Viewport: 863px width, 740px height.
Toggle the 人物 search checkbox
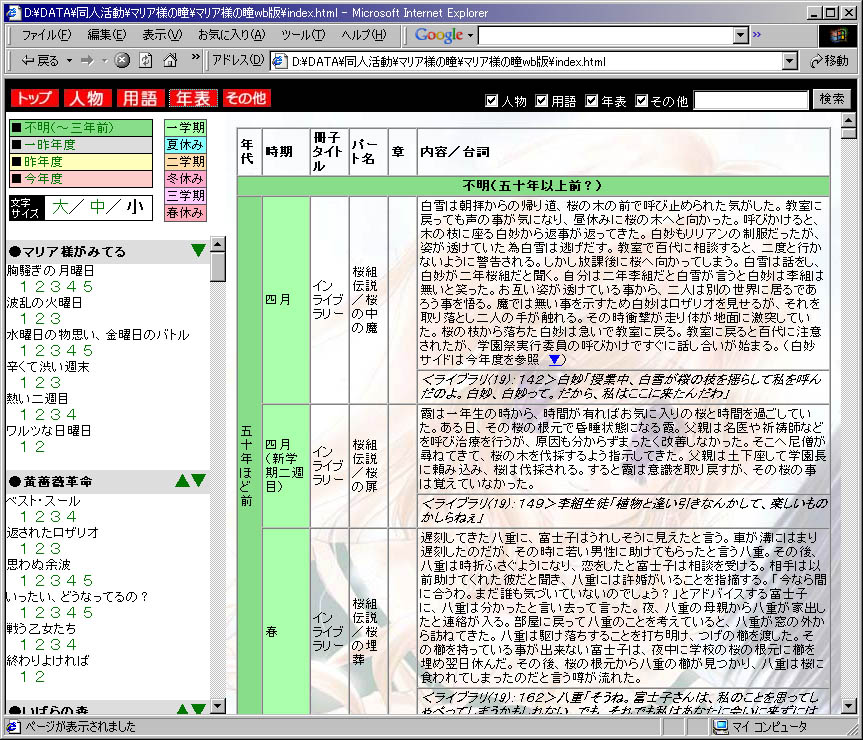491,101
